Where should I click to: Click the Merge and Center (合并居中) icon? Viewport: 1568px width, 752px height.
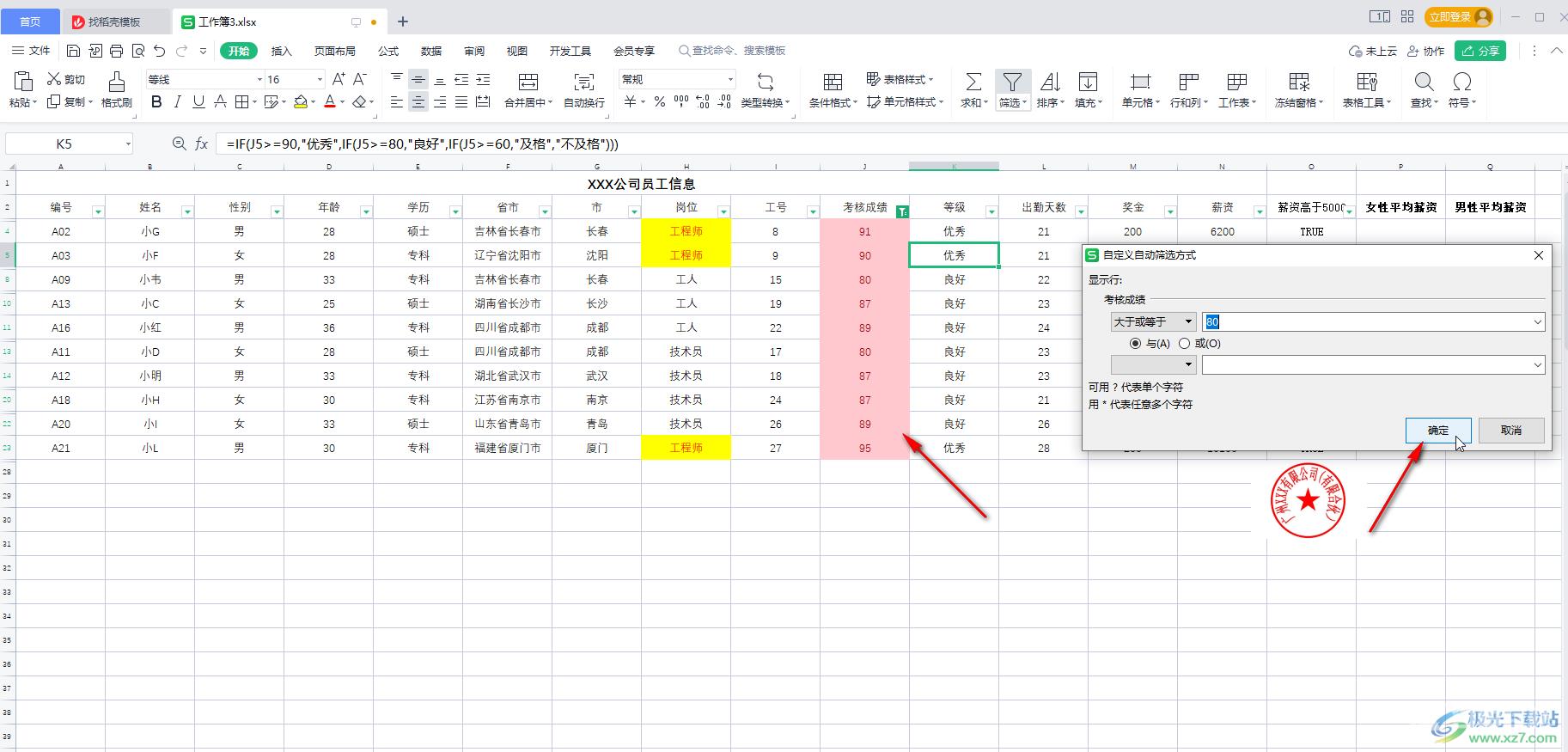coord(528,82)
